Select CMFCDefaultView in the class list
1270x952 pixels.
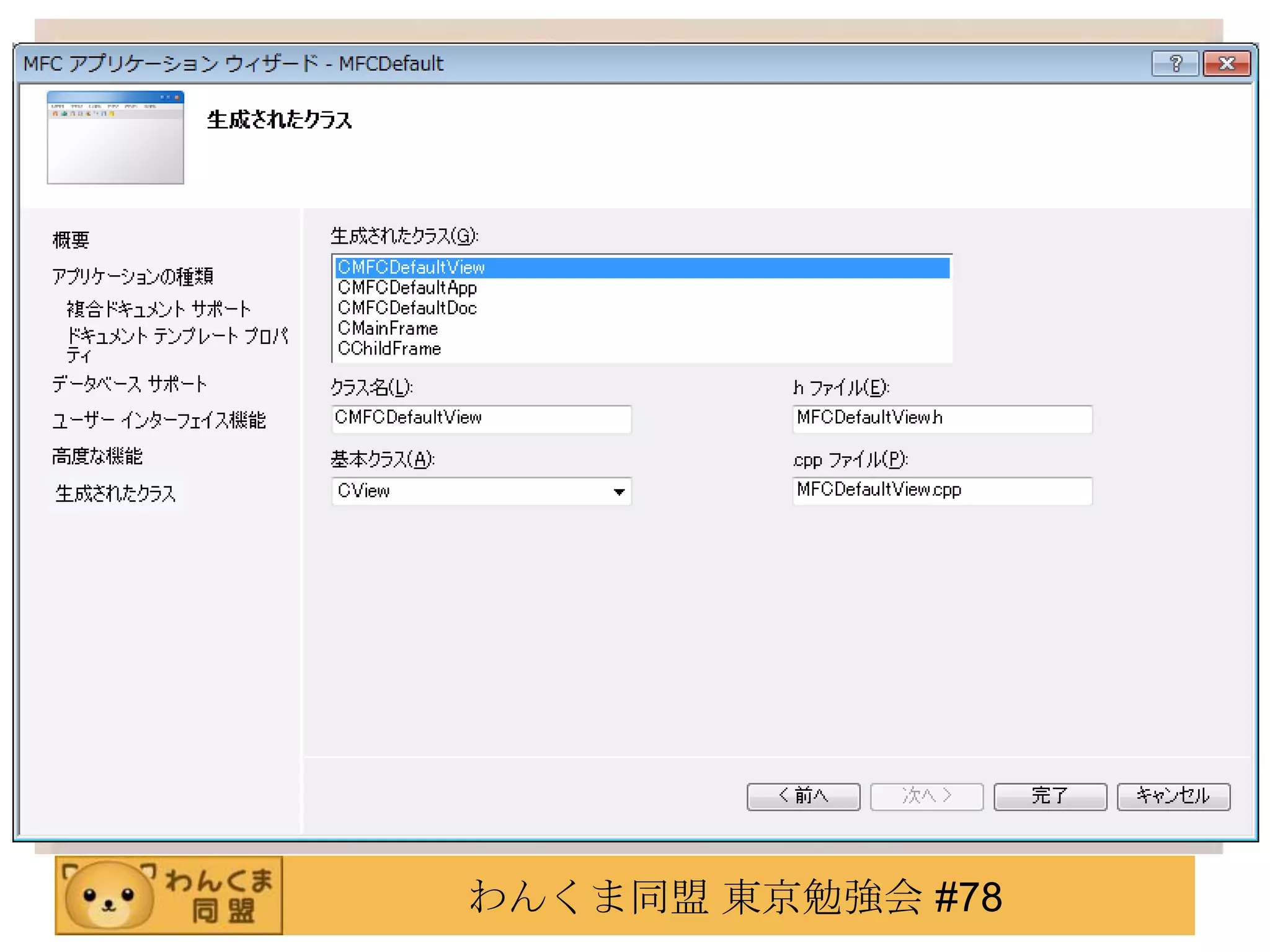(x=411, y=268)
